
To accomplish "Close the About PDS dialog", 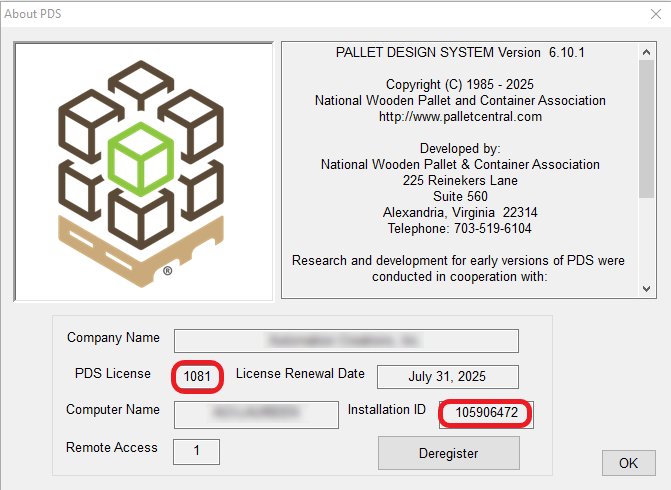I will (656, 14).
